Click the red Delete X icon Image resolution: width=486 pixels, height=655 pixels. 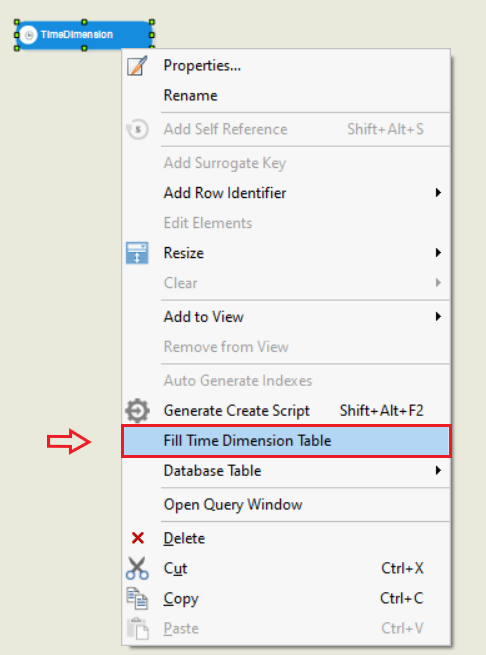coord(138,538)
